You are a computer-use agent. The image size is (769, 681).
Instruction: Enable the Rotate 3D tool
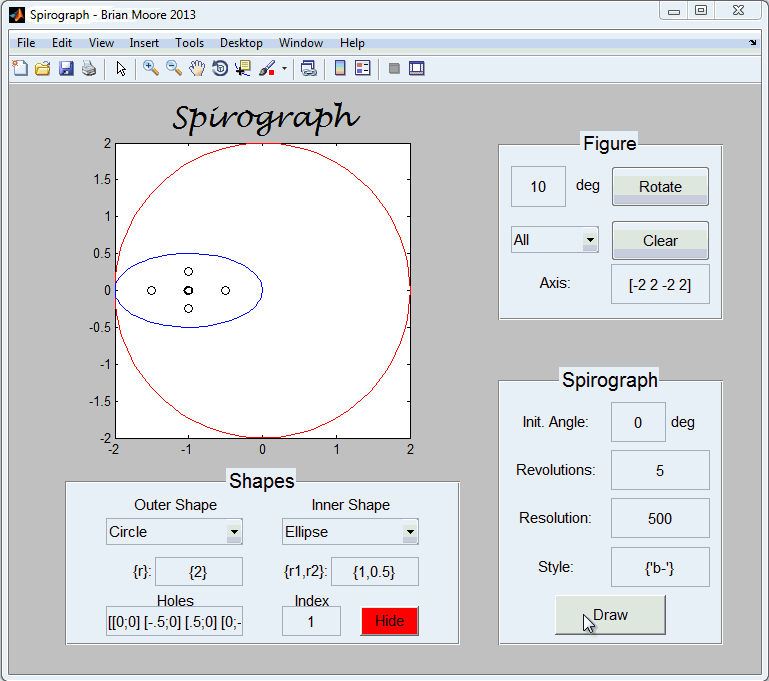[x=220, y=69]
